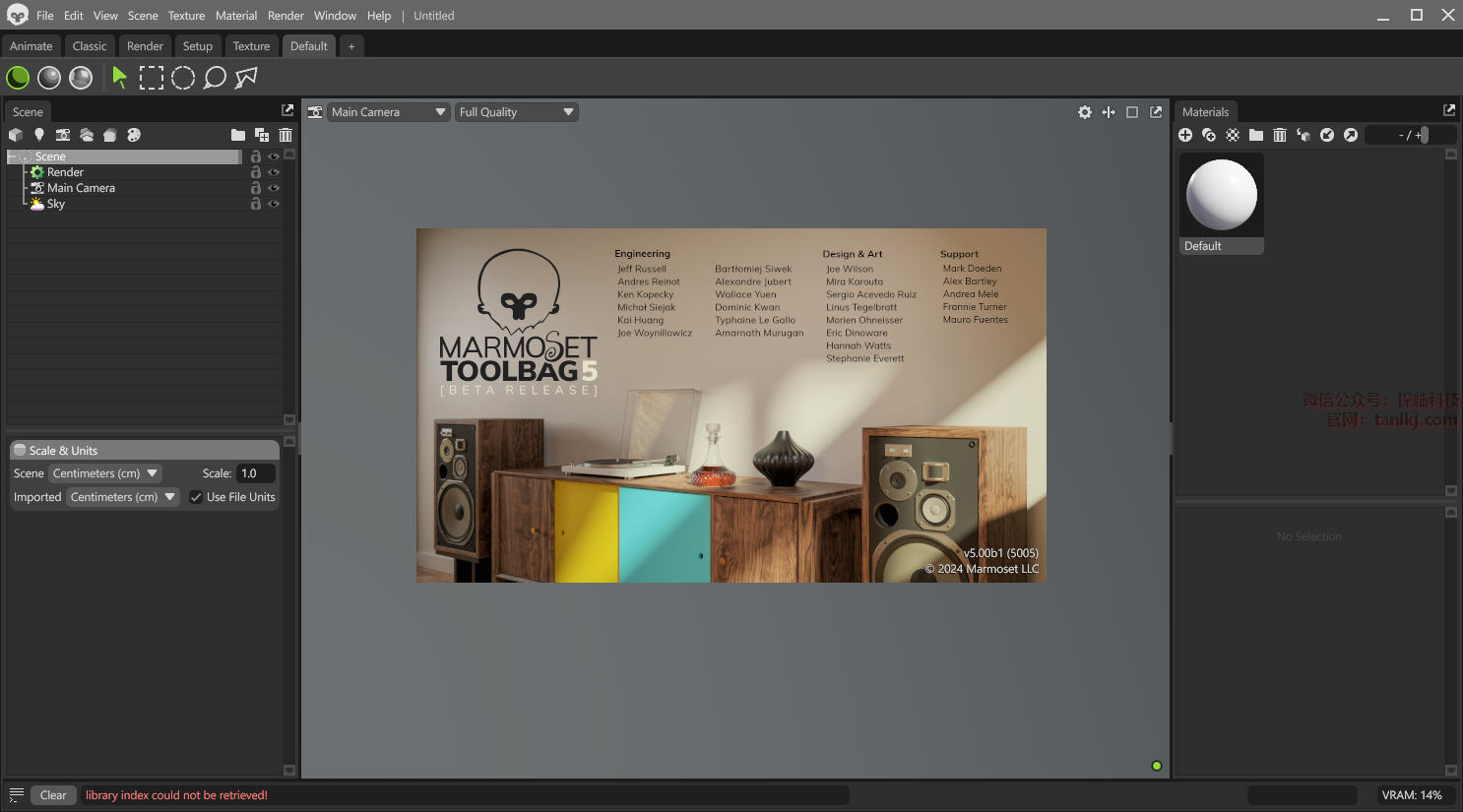Toggle the lock on Main Camera
The width and height of the screenshot is (1463, 812).
[x=256, y=188]
